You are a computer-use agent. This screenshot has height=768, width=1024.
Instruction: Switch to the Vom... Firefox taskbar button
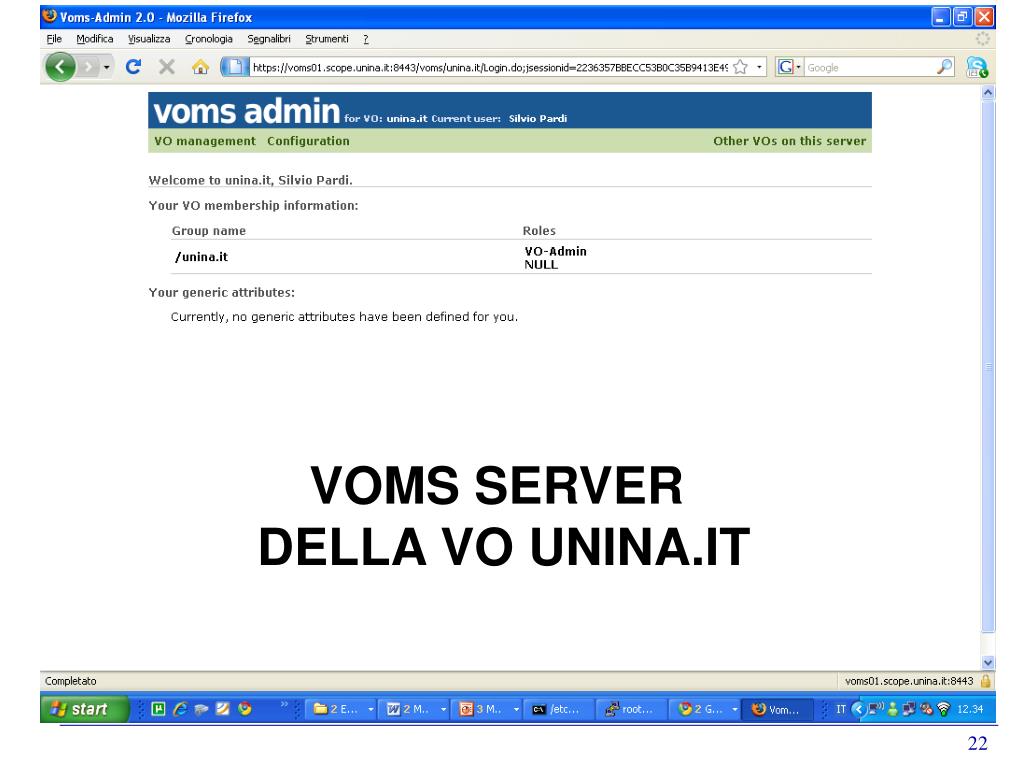click(778, 709)
